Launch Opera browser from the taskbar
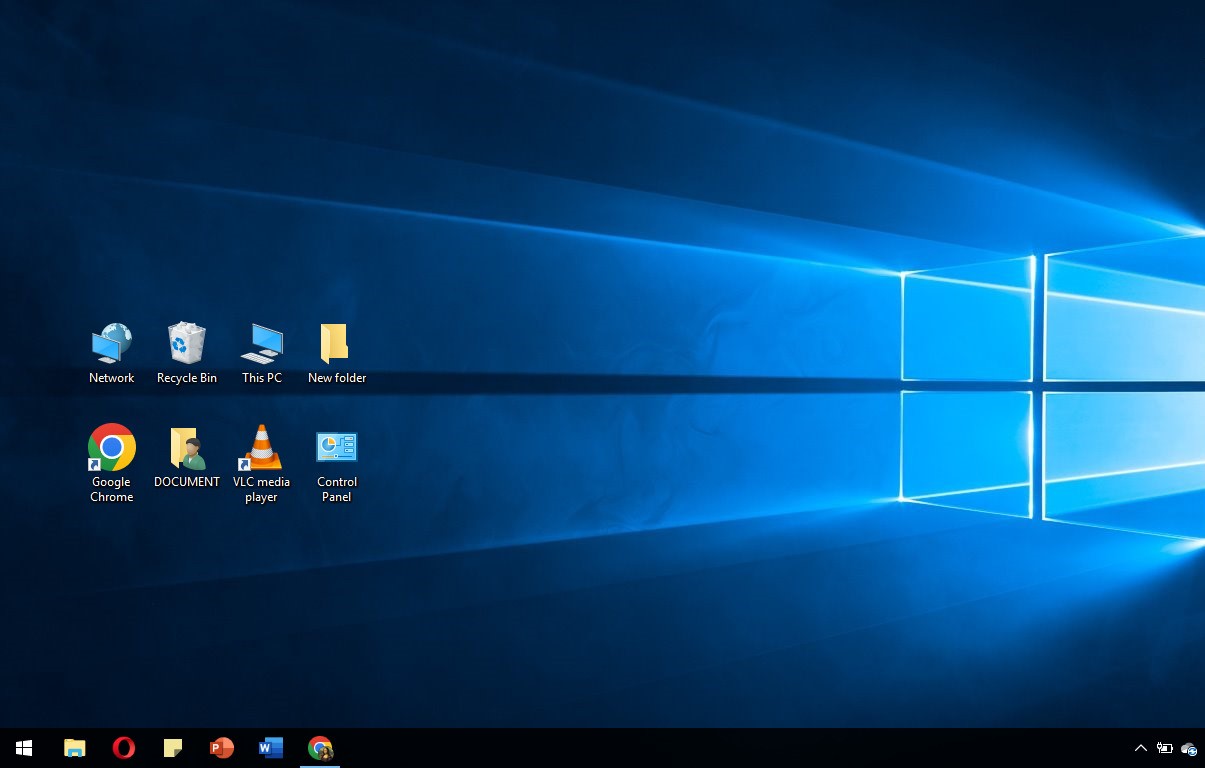The width and height of the screenshot is (1205, 768). (123, 748)
